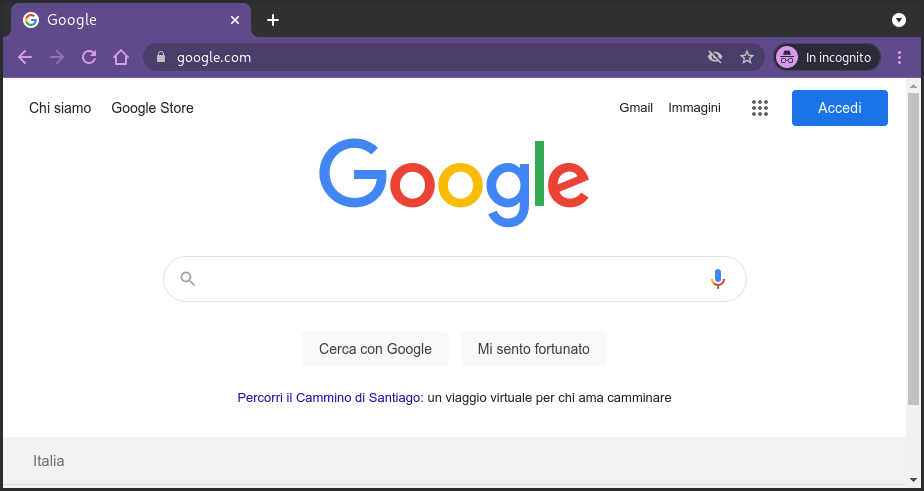Image resolution: width=924 pixels, height=491 pixels.
Task: Click the vertical scrollbar thumb
Action: pyautogui.click(x=913, y=249)
